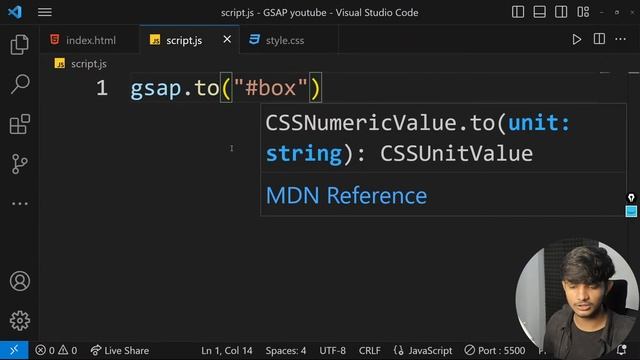Toggle the bottom panel
The image size is (640, 360).
click(540, 12)
